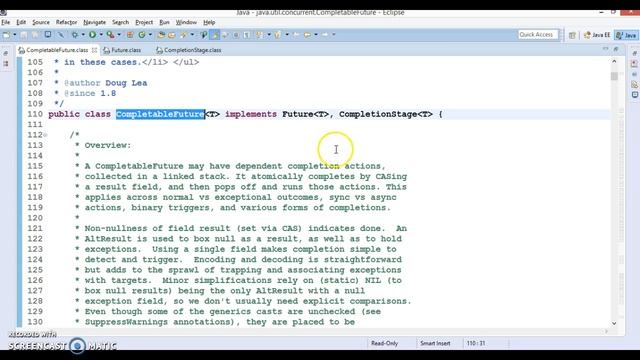Click the New Java Class icon
Image resolution: width=640 pixels, height=360 pixels.
coord(142,35)
